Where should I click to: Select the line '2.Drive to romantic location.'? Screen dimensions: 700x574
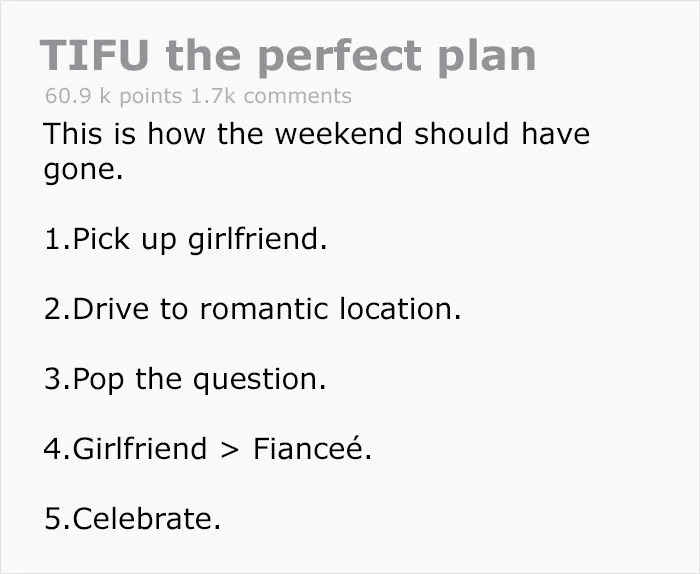[x=253, y=309]
